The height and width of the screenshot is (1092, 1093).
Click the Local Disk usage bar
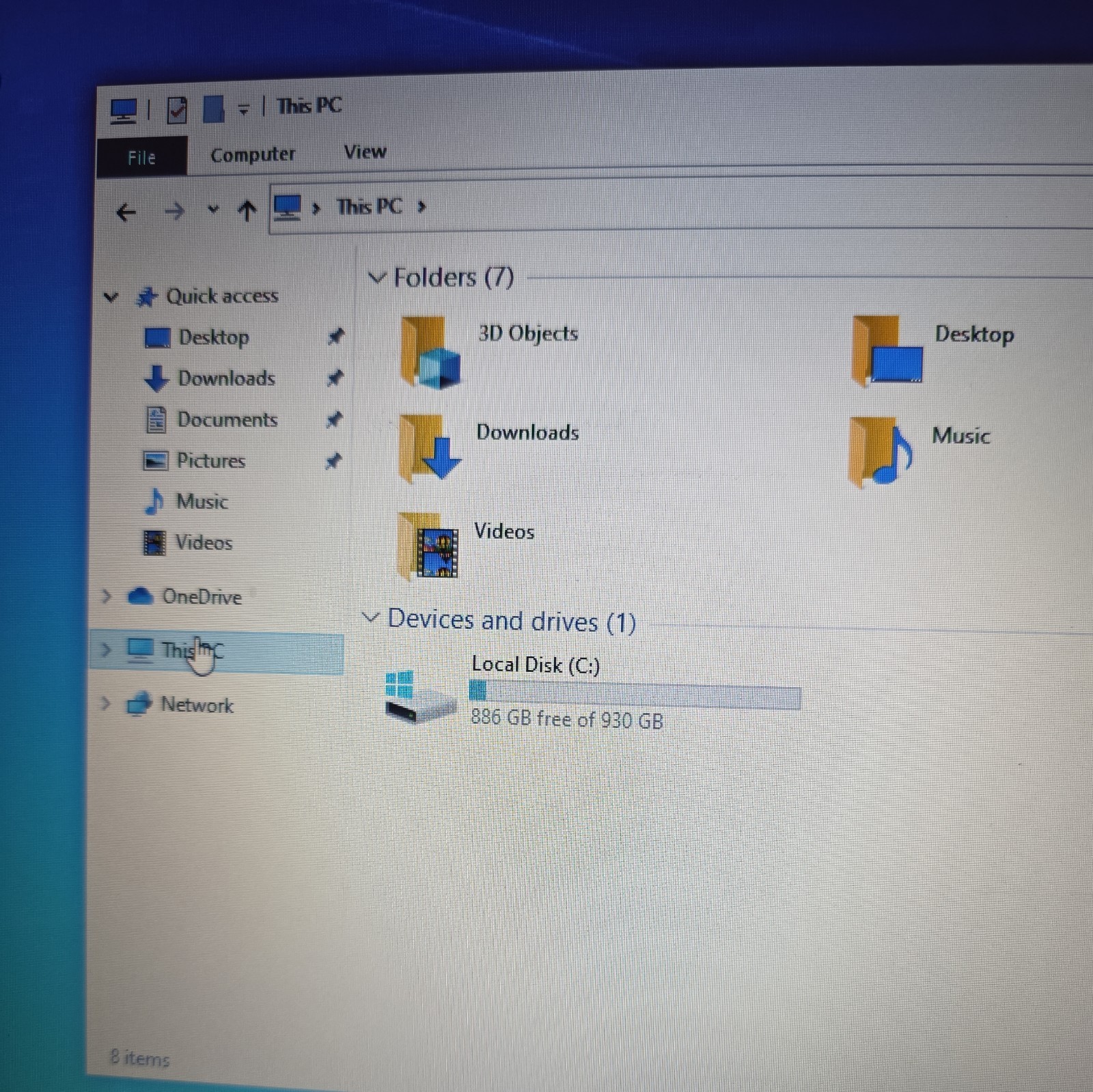pyautogui.click(x=635, y=695)
